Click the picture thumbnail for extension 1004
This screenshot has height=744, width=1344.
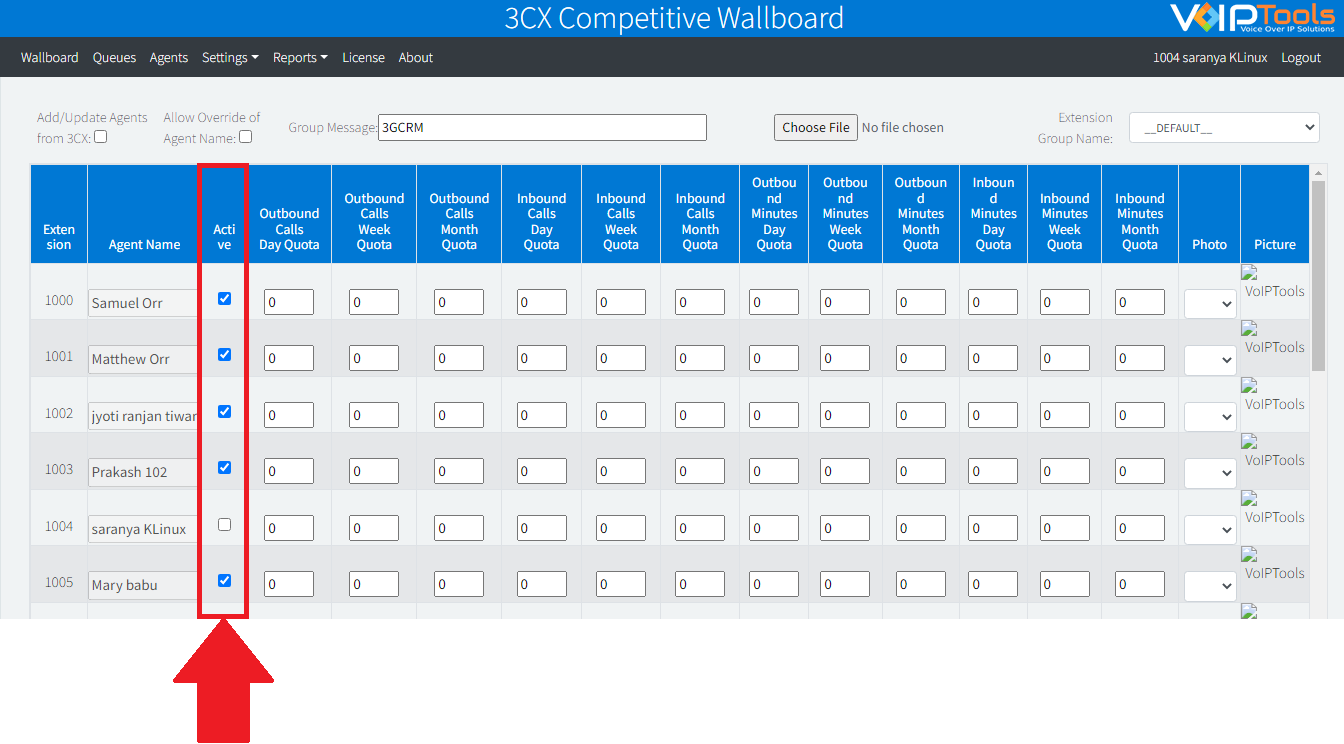point(1274,509)
